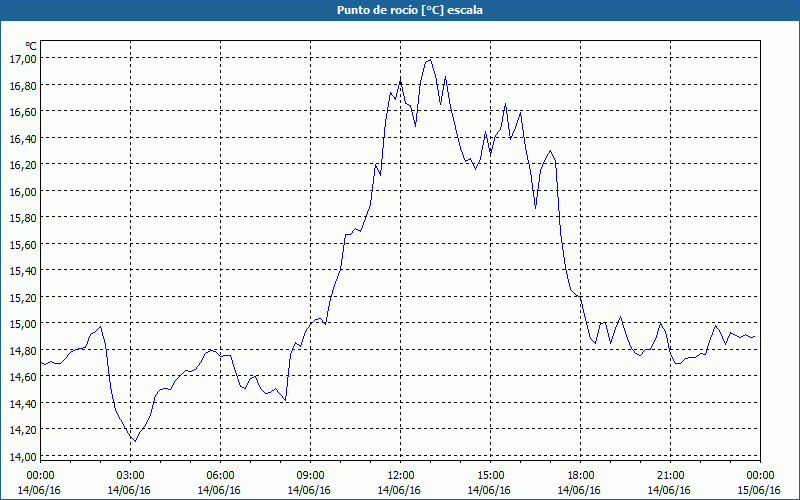This screenshot has width=800, height=500.
Task: Click the 12:00 x-axis label
Action: (x=401, y=476)
